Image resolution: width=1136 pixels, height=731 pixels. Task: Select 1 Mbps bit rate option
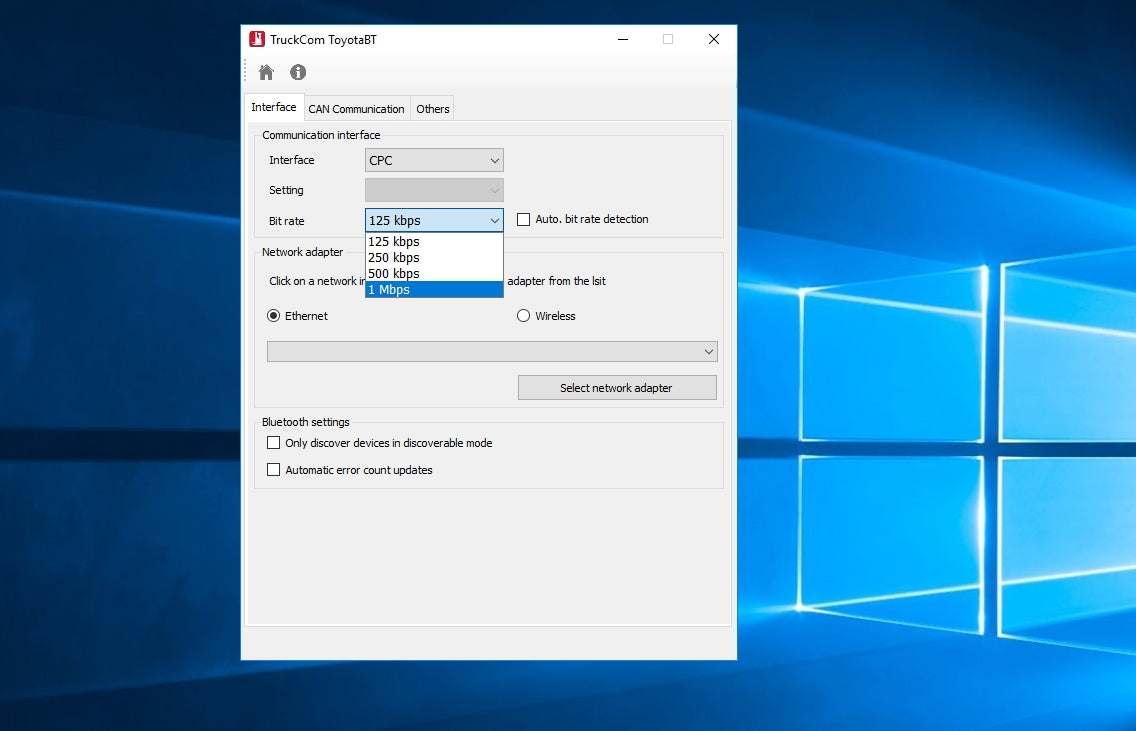point(434,290)
